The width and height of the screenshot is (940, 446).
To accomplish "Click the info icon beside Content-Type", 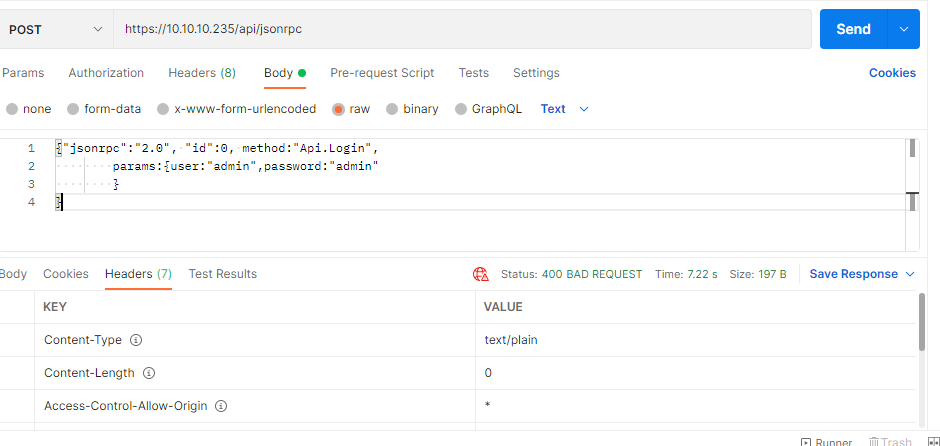I will click(136, 340).
